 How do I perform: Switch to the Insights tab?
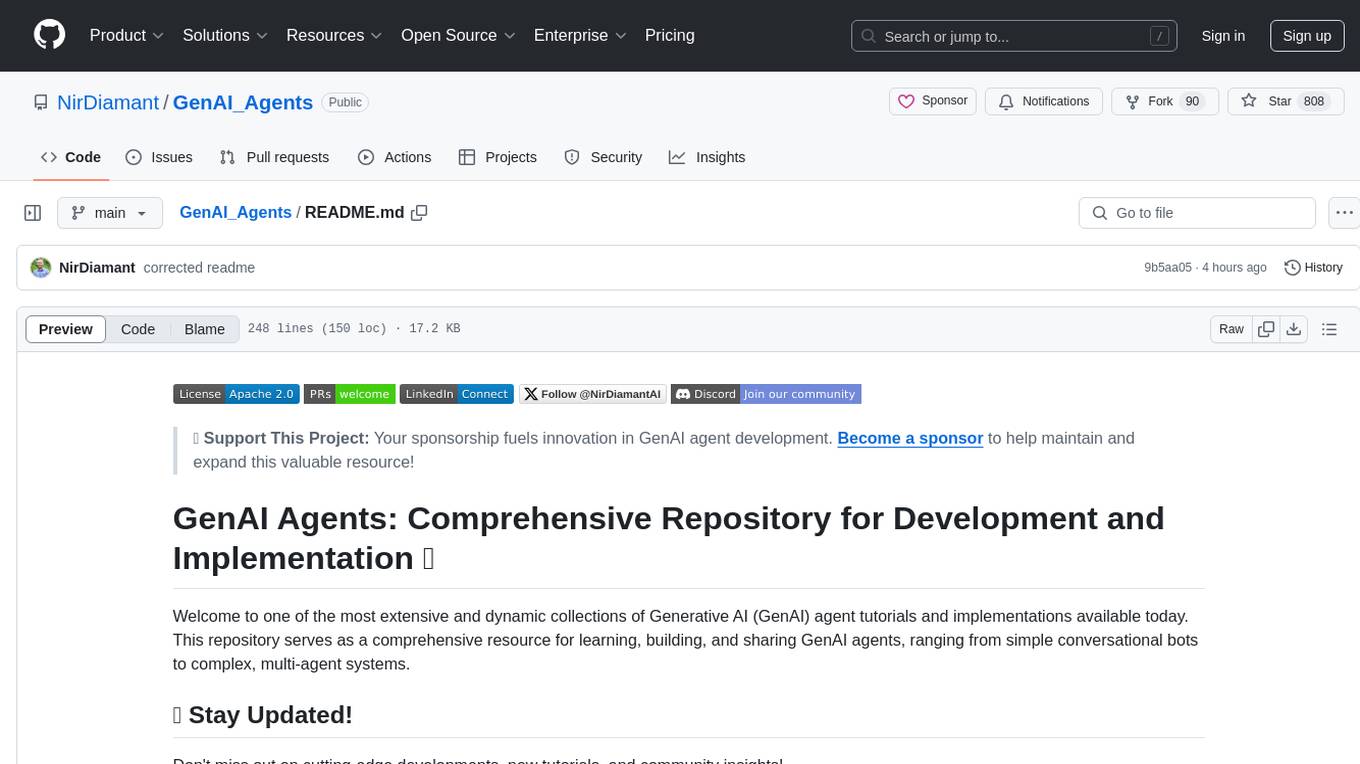(707, 157)
